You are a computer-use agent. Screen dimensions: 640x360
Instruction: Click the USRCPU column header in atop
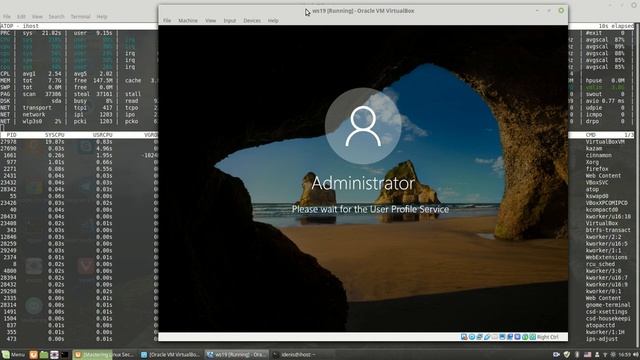click(102, 135)
